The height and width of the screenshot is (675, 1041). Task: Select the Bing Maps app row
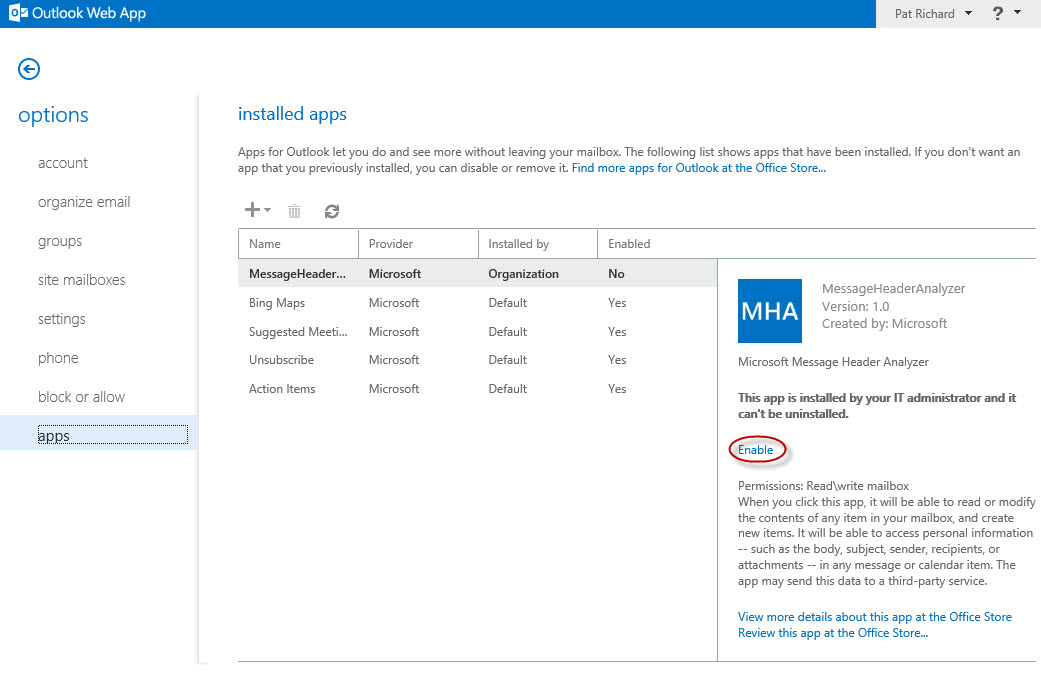pyautogui.click(x=477, y=303)
